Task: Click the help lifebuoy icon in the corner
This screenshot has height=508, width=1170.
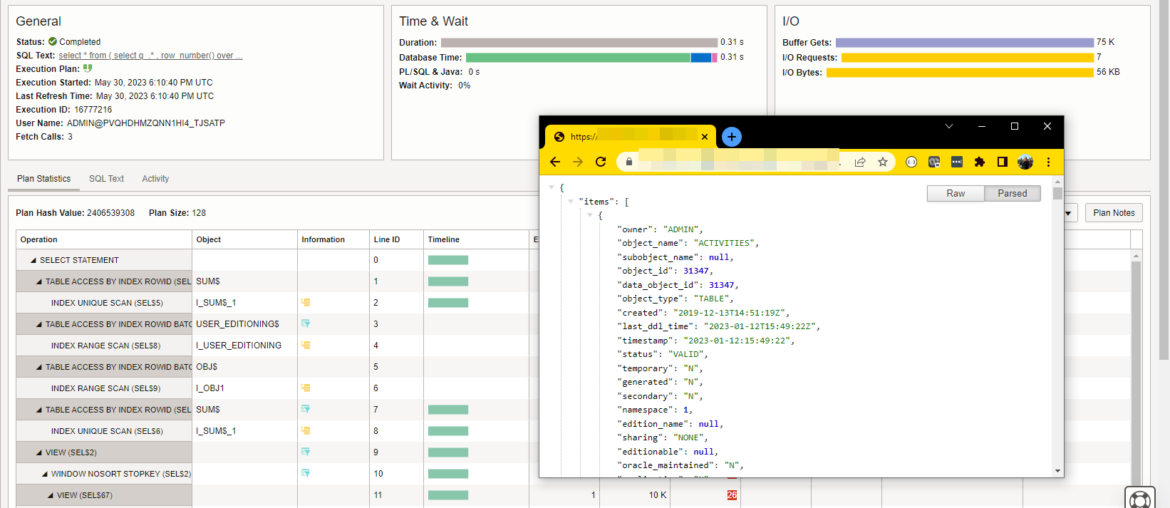Action: (x=1139, y=498)
